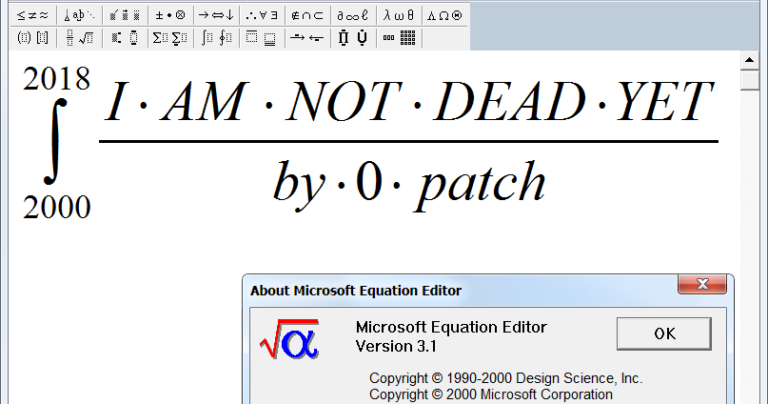Click the word AM in the numerator
Screen dimensions: 768x404
tap(204, 101)
